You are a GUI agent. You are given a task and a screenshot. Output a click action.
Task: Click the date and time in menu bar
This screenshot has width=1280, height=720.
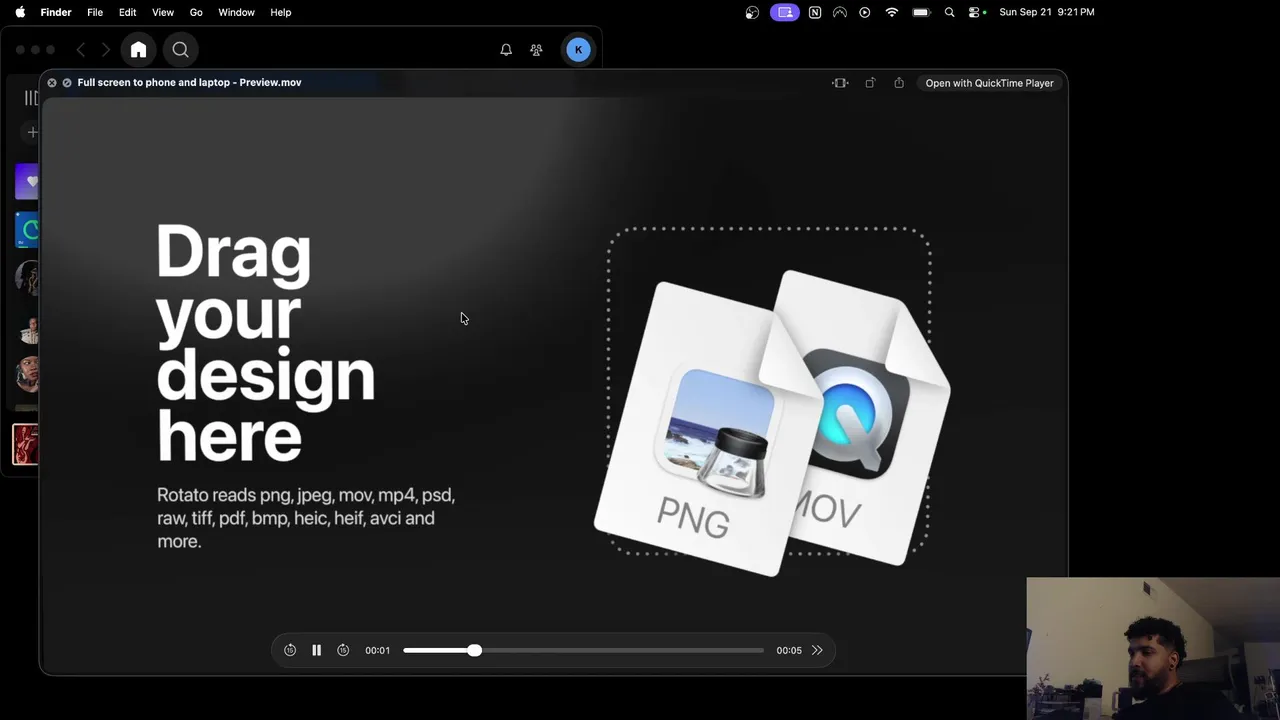pos(1047,12)
